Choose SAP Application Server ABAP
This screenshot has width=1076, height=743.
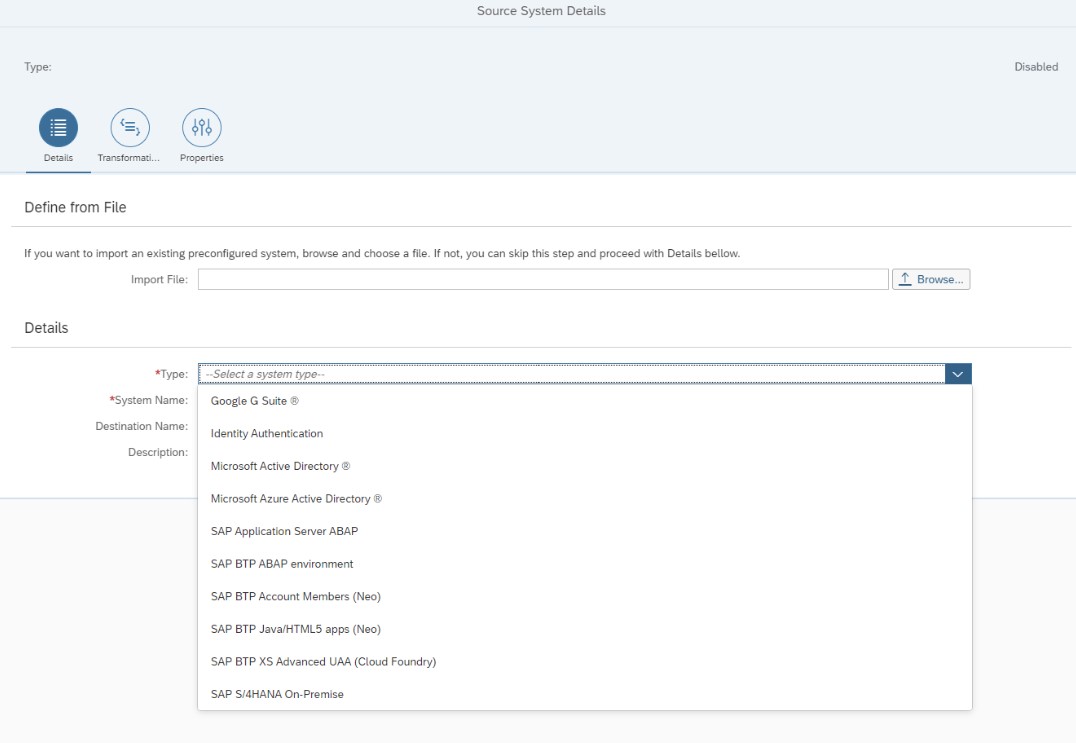[x=585, y=531]
